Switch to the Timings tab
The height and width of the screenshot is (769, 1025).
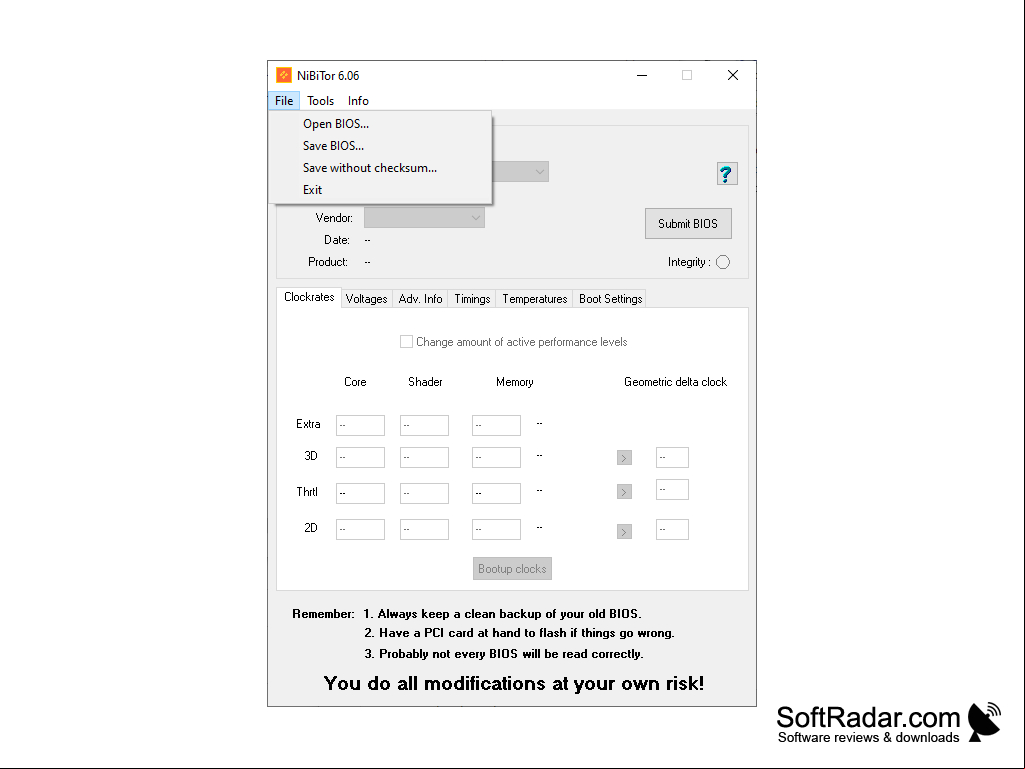pyautogui.click(x=472, y=299)
